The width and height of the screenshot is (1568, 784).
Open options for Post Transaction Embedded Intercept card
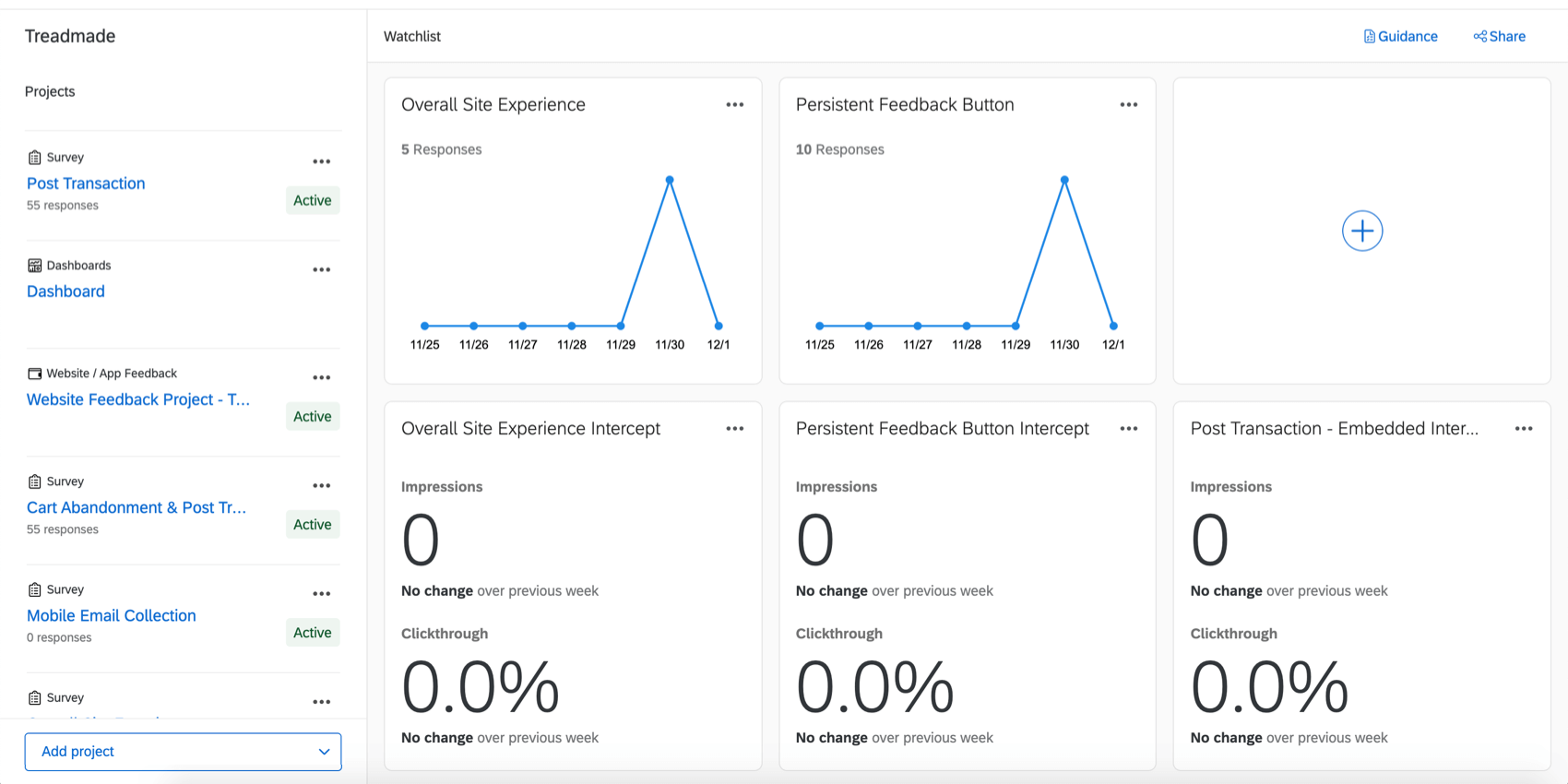pos(1523,429)
